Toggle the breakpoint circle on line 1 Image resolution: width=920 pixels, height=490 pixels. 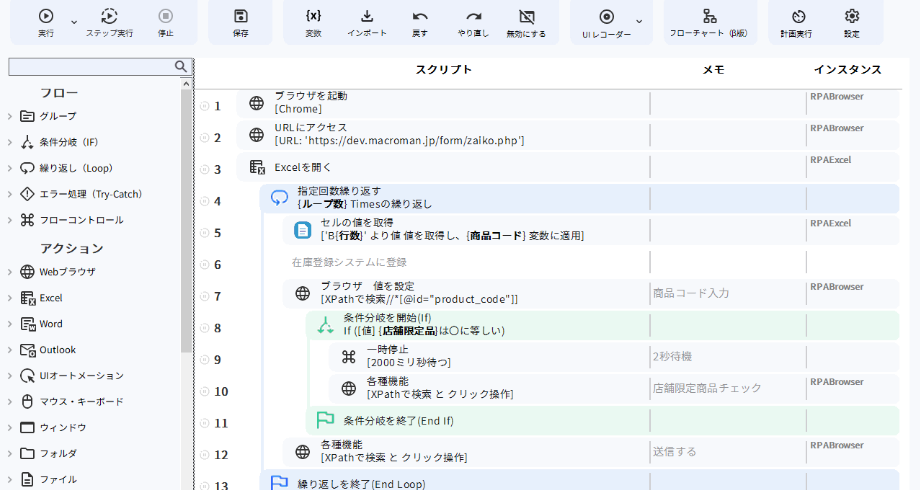pyautogui.click(x=204, y=105)
